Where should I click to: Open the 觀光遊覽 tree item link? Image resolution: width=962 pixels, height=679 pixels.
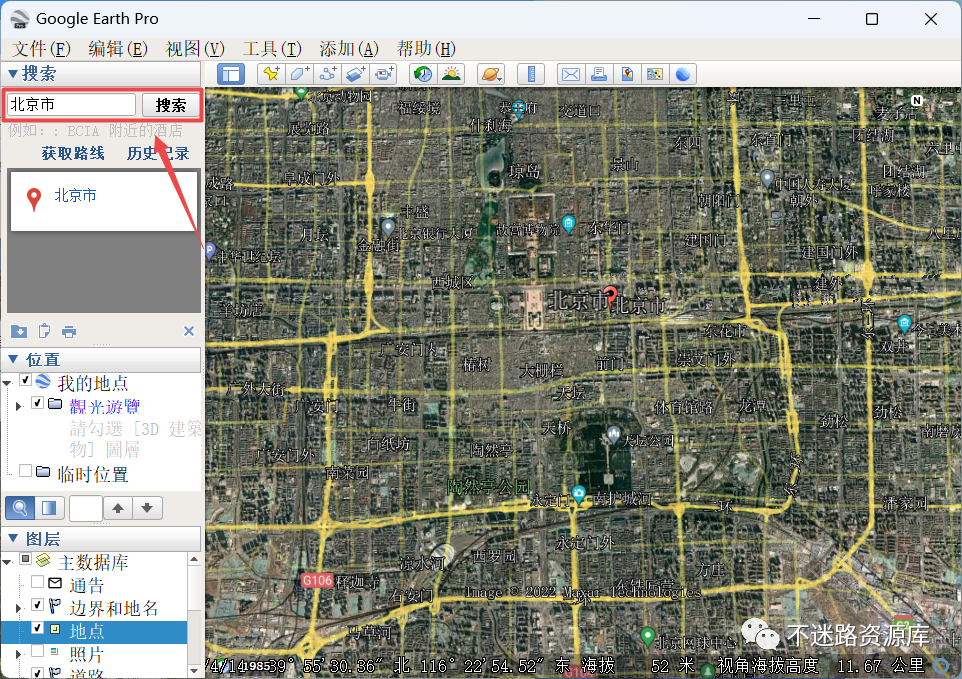point(105,406)
